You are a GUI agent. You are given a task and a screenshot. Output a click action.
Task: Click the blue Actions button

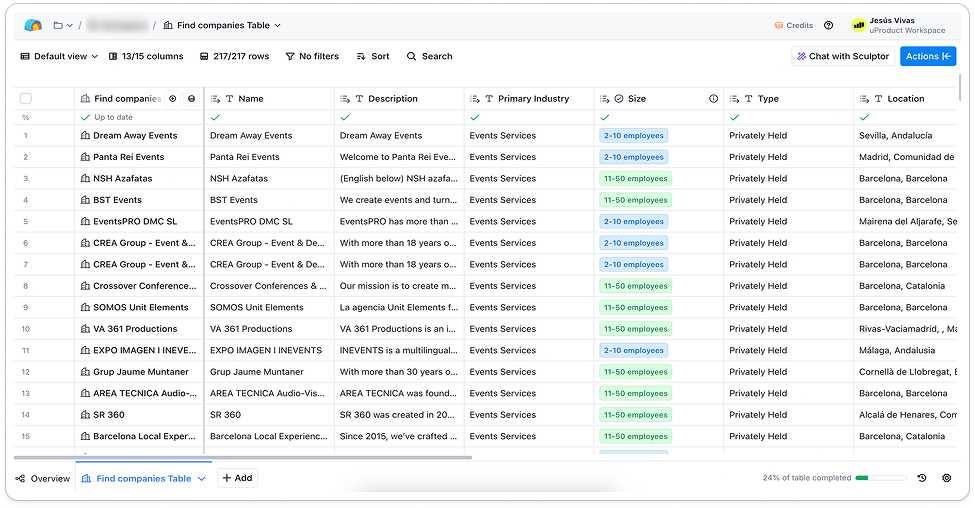pos(928,56)
